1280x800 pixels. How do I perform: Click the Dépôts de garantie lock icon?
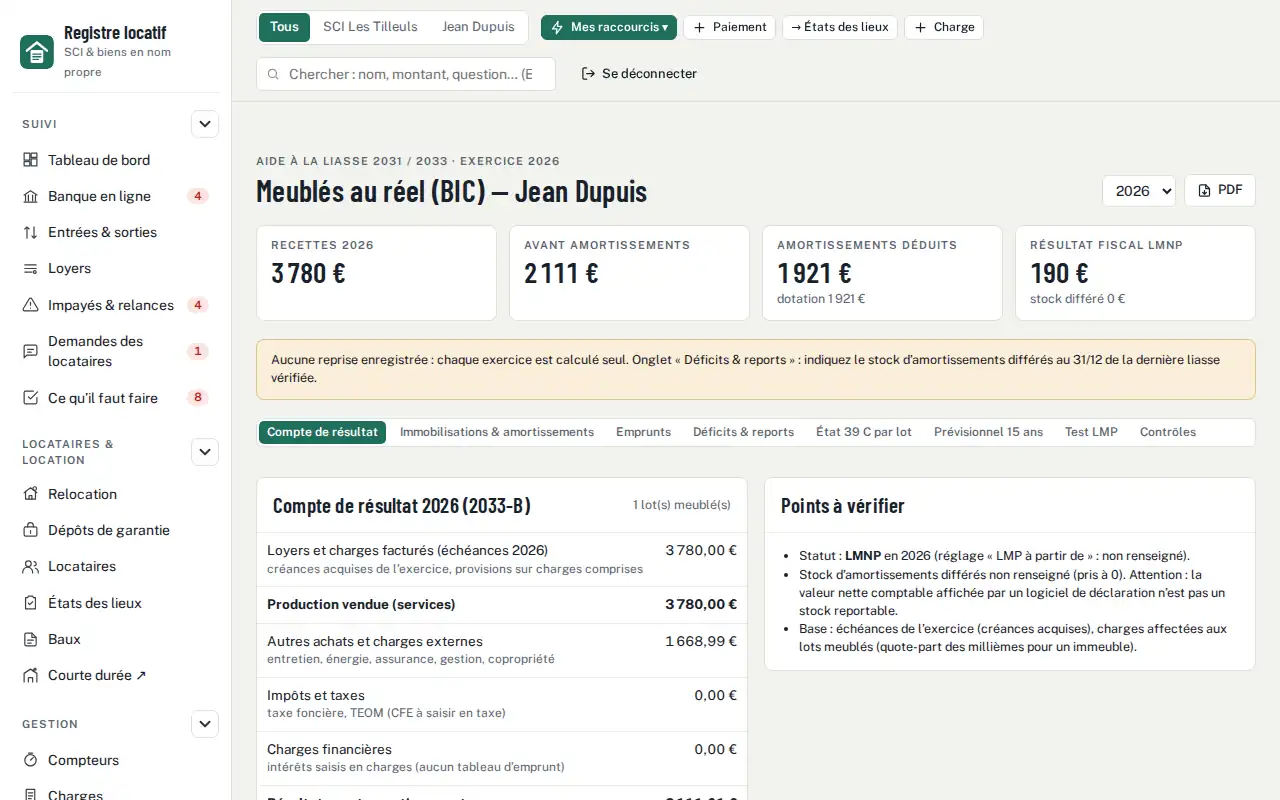(x=30, y=530)
